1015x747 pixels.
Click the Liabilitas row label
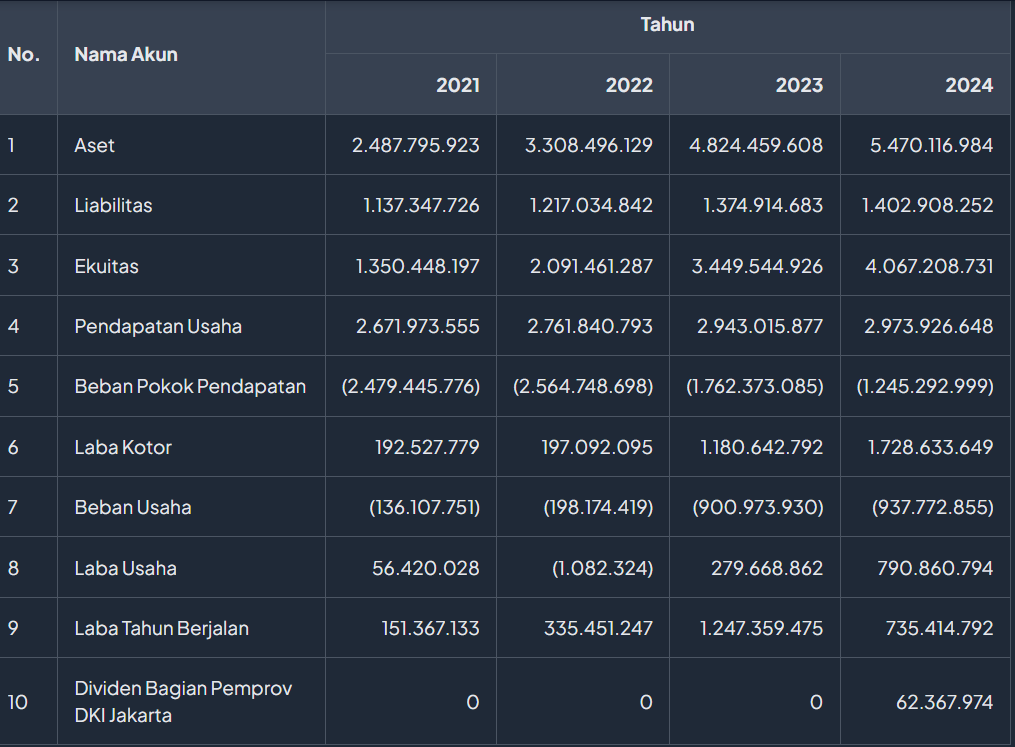click(x=113, y=206)
